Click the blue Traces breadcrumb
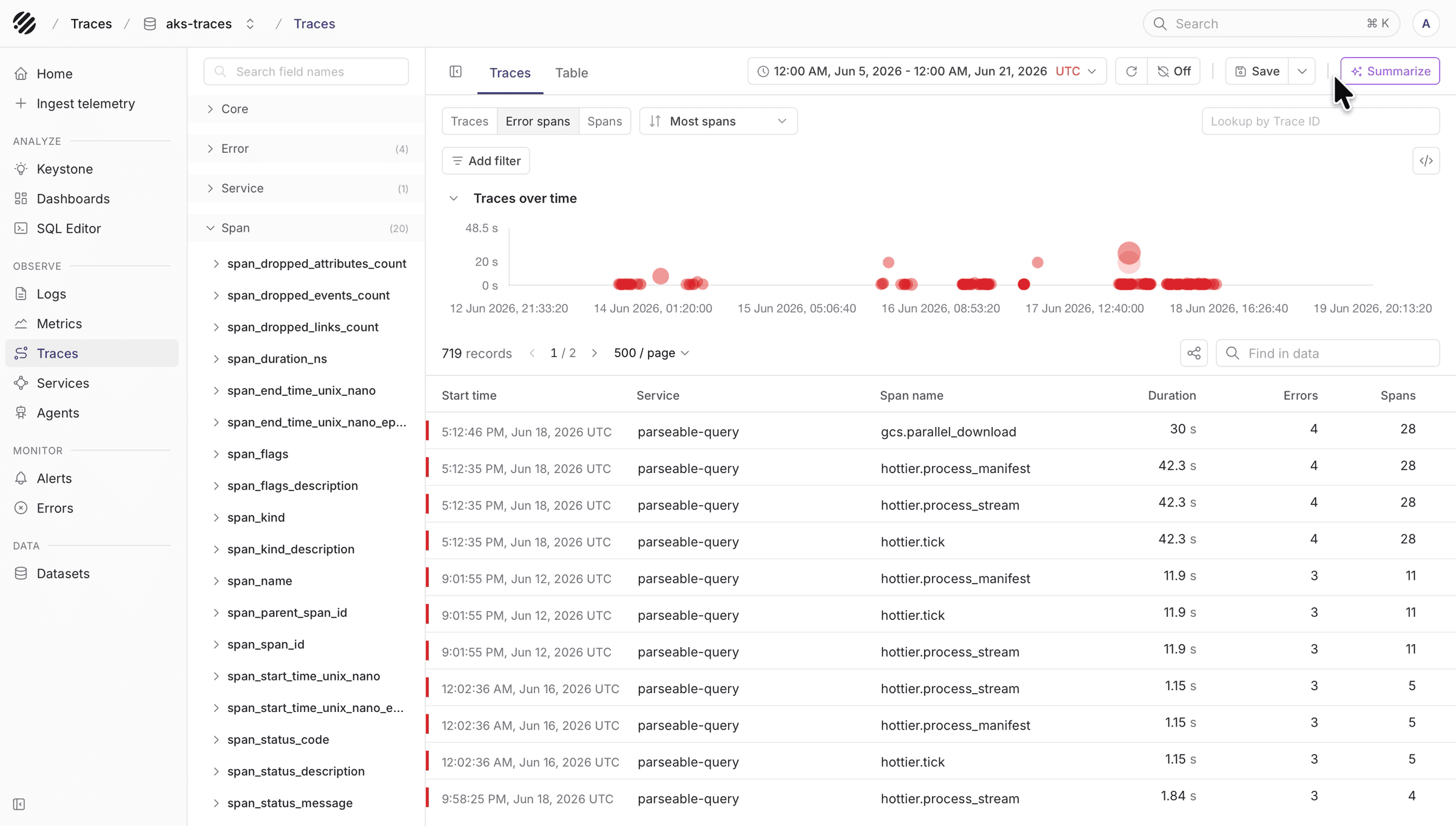This screenshot has height=826, width=1456. 314,24
